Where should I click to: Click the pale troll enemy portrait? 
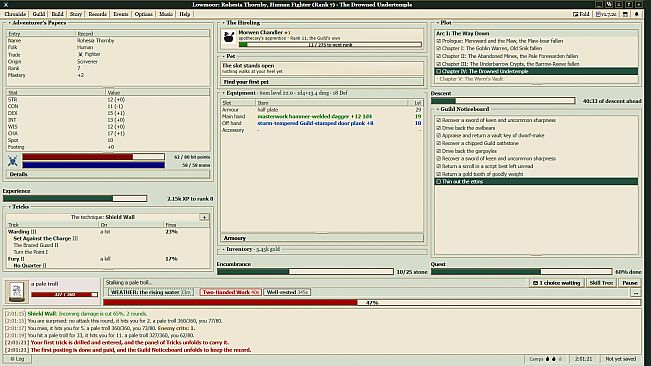[17, 291]
